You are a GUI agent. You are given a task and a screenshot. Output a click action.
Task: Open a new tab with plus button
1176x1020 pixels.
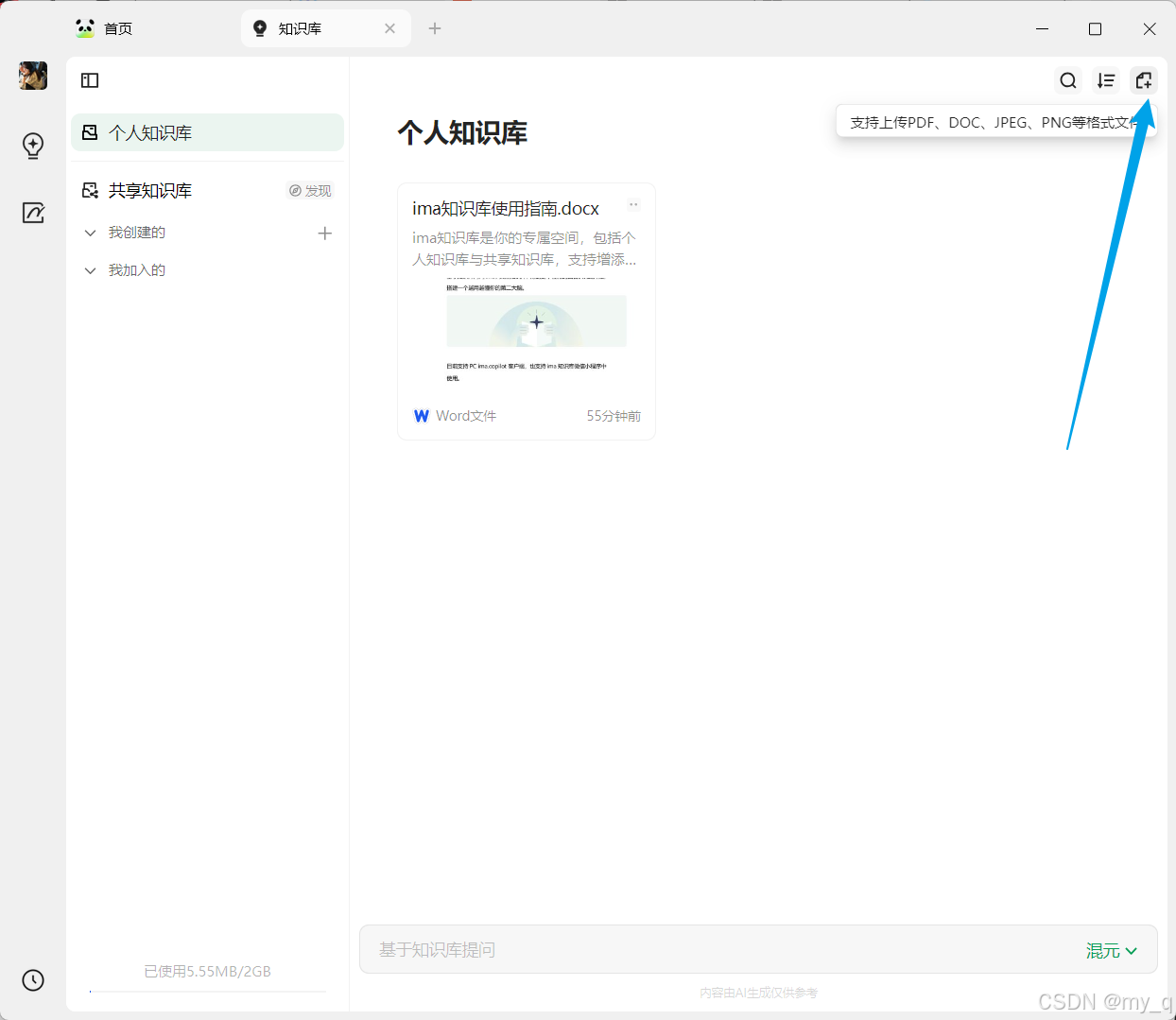435,28
